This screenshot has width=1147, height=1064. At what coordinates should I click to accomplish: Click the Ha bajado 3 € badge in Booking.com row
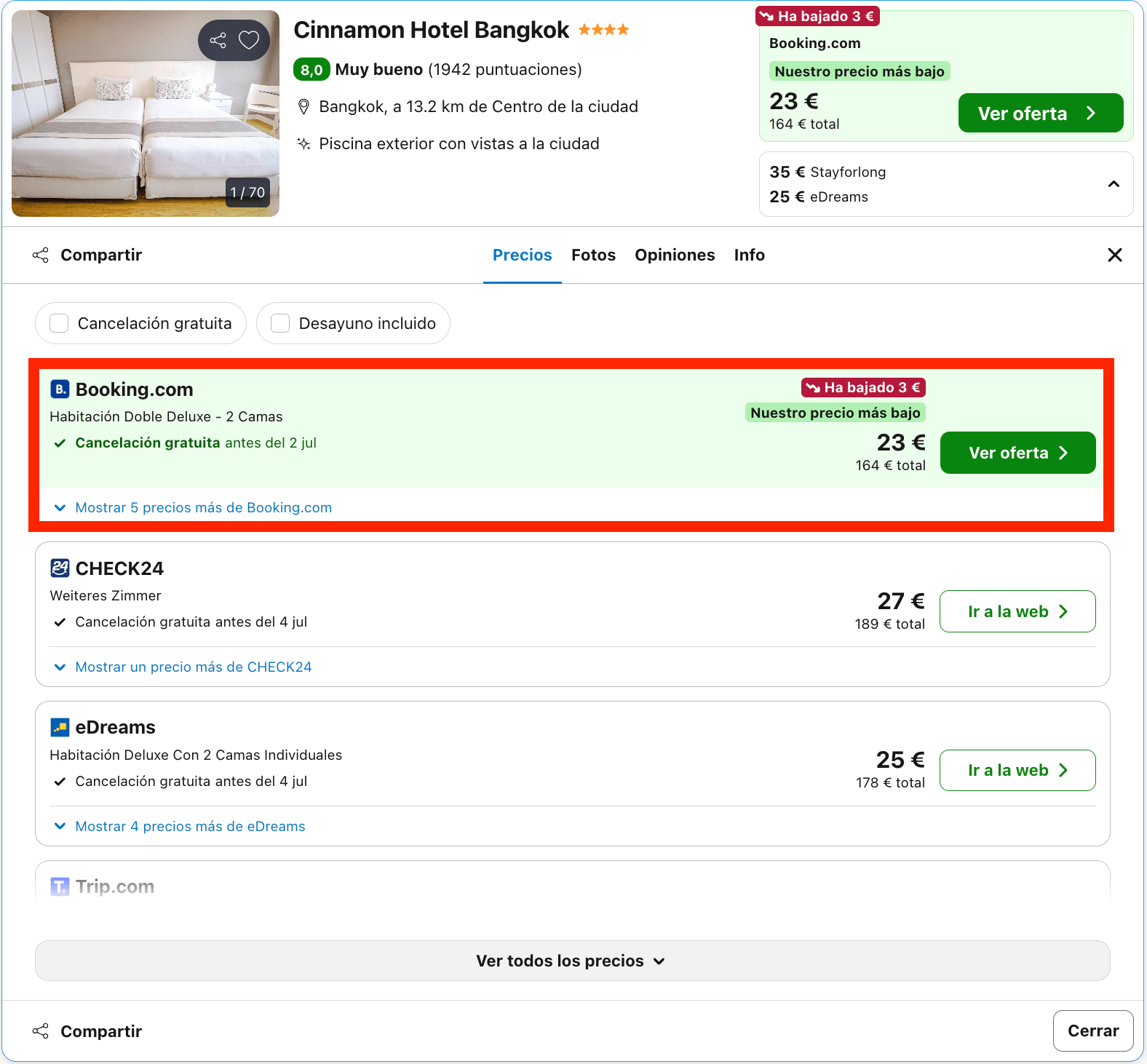(863, 388)
